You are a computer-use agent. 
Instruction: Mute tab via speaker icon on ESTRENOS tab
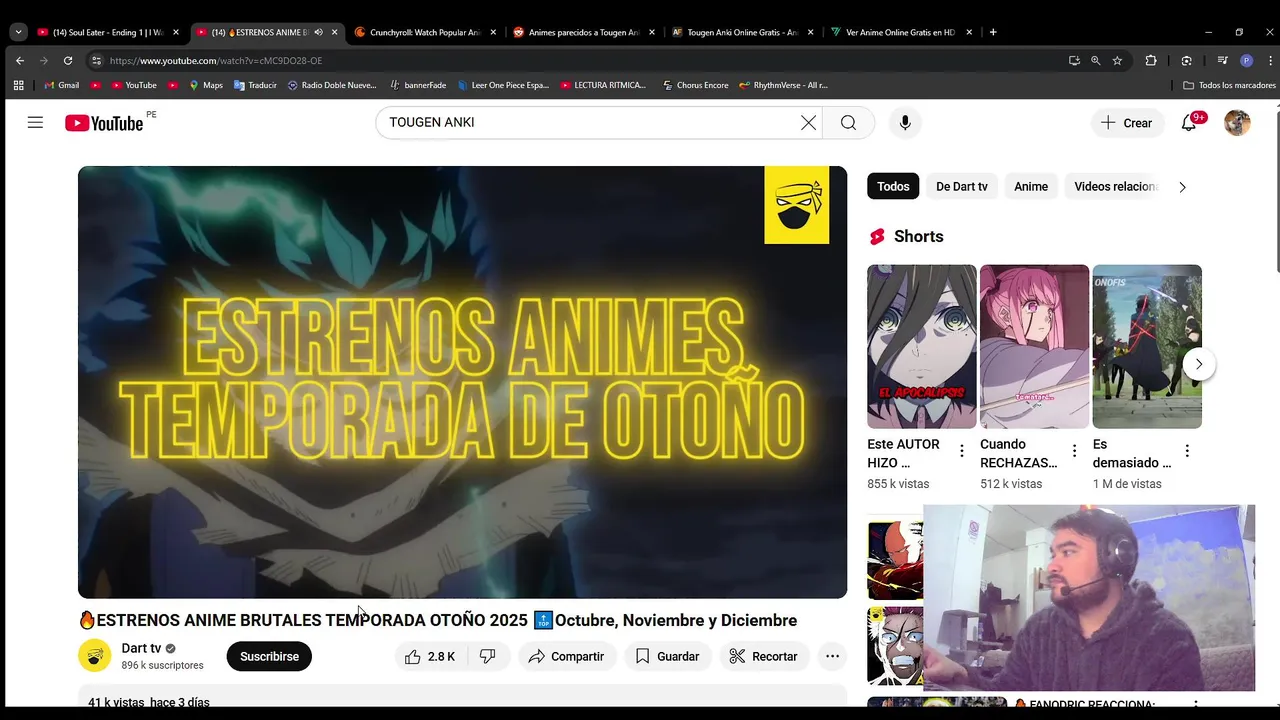click(x=318, y=32)
